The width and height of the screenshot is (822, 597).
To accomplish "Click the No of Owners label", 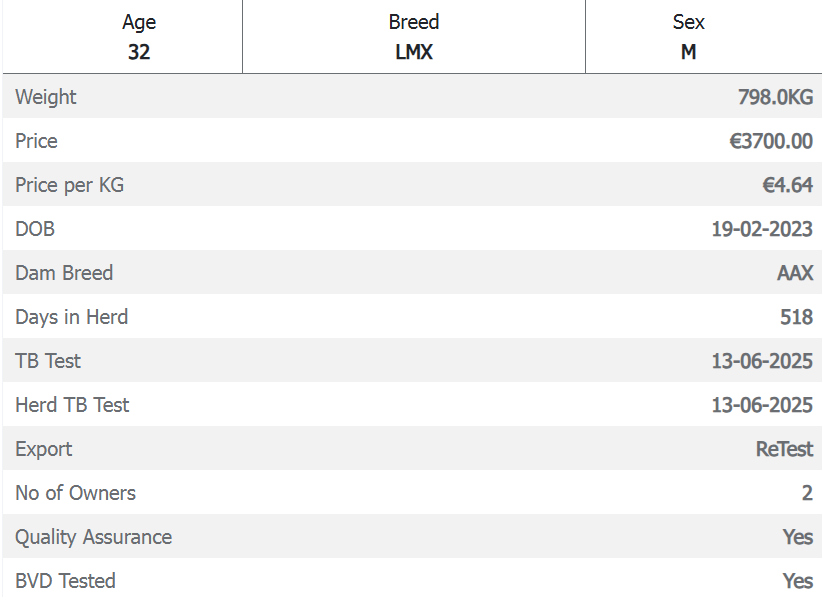I will pyautogui.click(x=75, y=493).
